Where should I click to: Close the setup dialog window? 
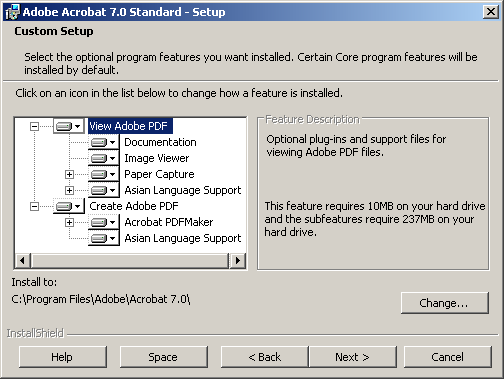(491, 12)
